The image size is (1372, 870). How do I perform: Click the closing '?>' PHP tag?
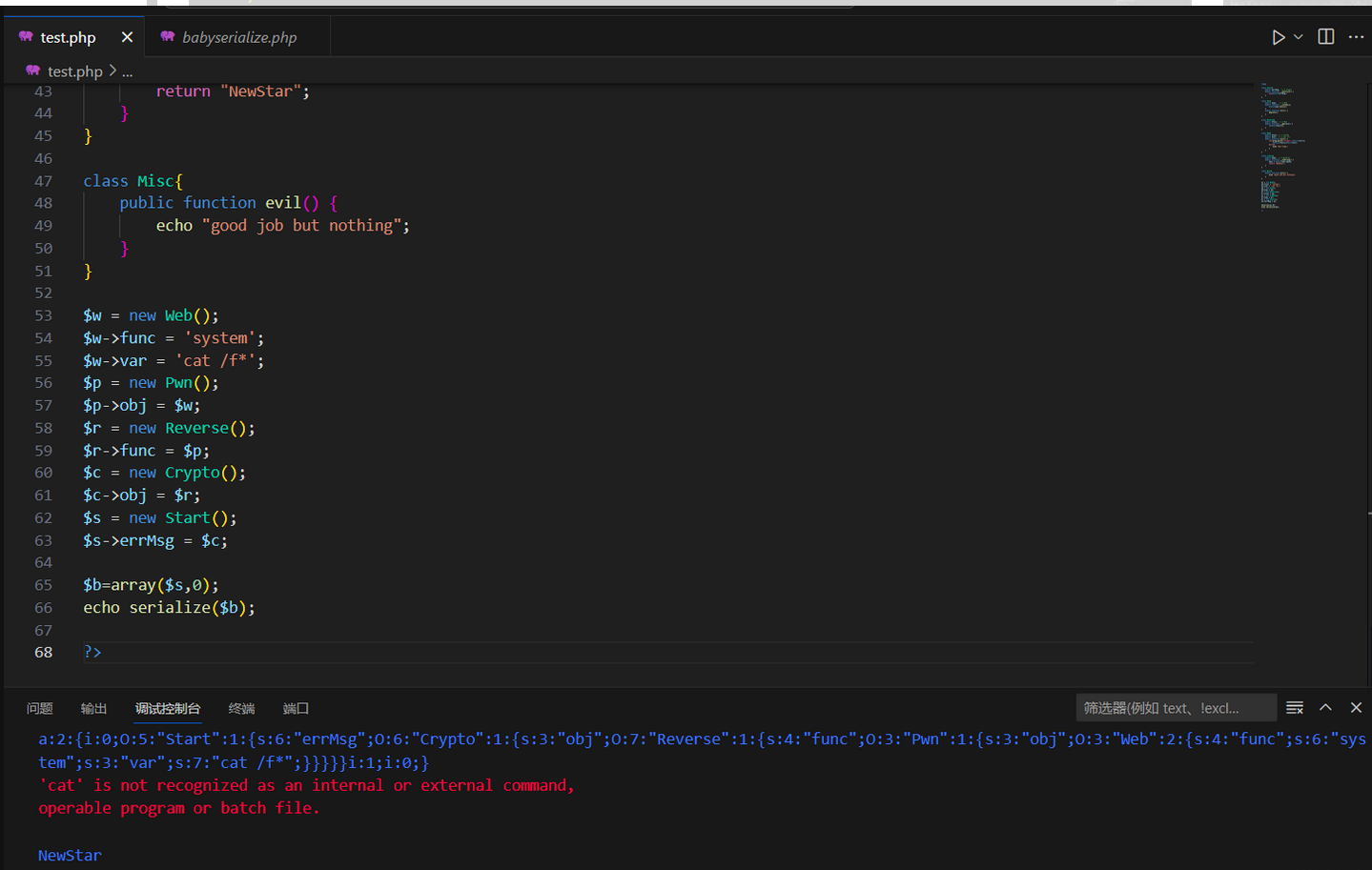point(92,653)
